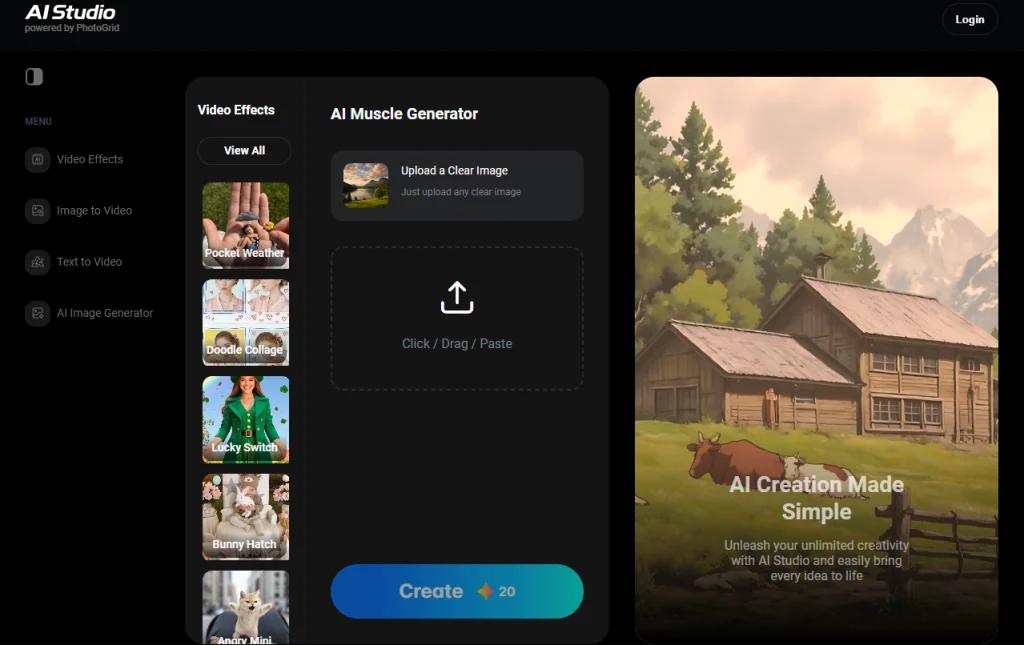
Task: Click the Click / Drag / Paste upload area
Action: click(456, 319)
